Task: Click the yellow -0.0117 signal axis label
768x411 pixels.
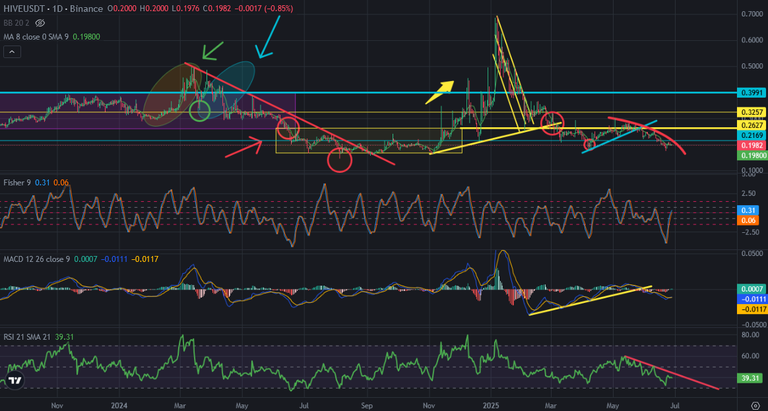Action: pyautogui.click(x=751, y=309)
